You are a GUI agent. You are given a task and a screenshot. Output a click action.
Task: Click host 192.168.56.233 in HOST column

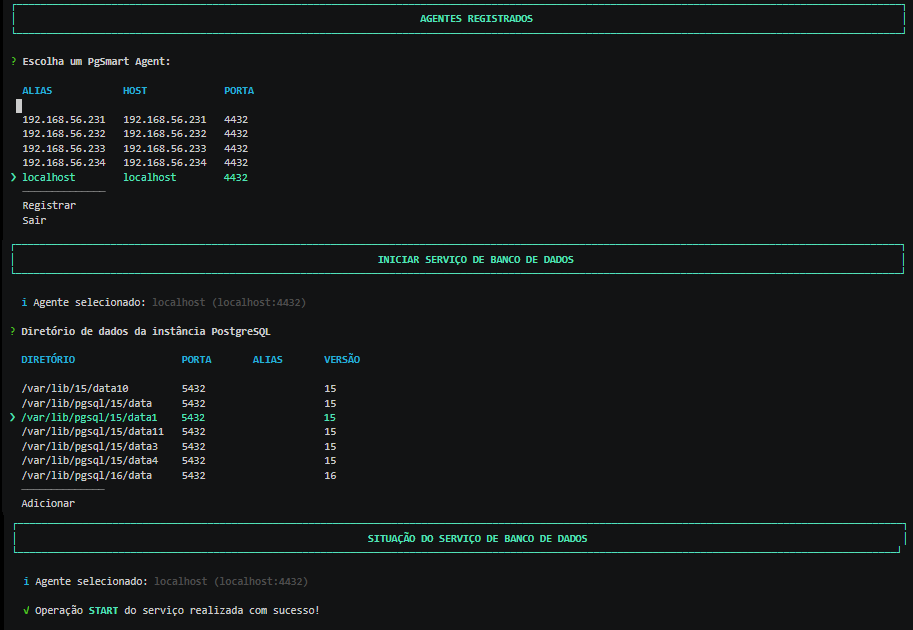pyautogui.click(x=165, y=148)
